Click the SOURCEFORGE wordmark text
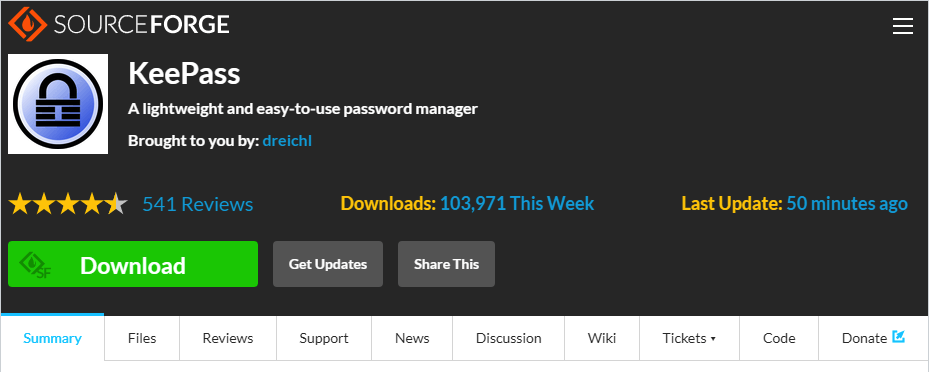 point(142,24)
